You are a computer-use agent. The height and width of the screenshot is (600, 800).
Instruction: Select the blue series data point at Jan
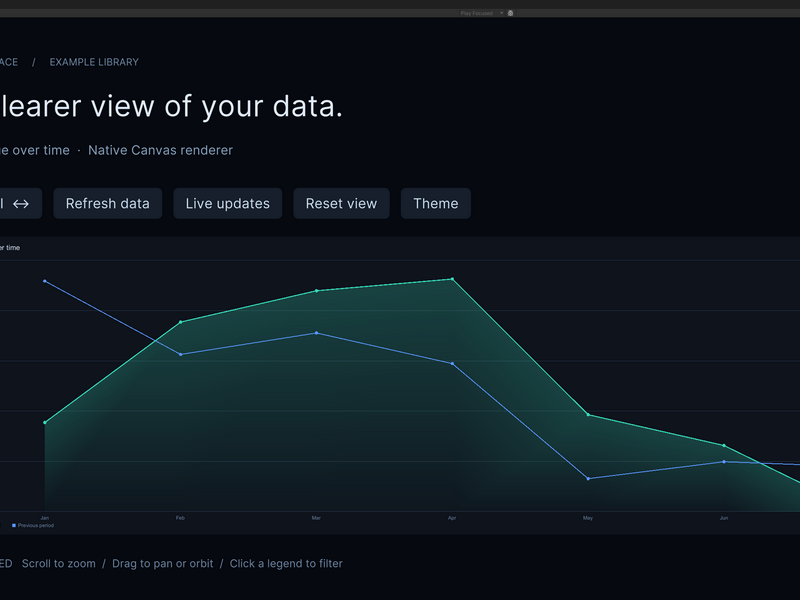pos(45,281)
